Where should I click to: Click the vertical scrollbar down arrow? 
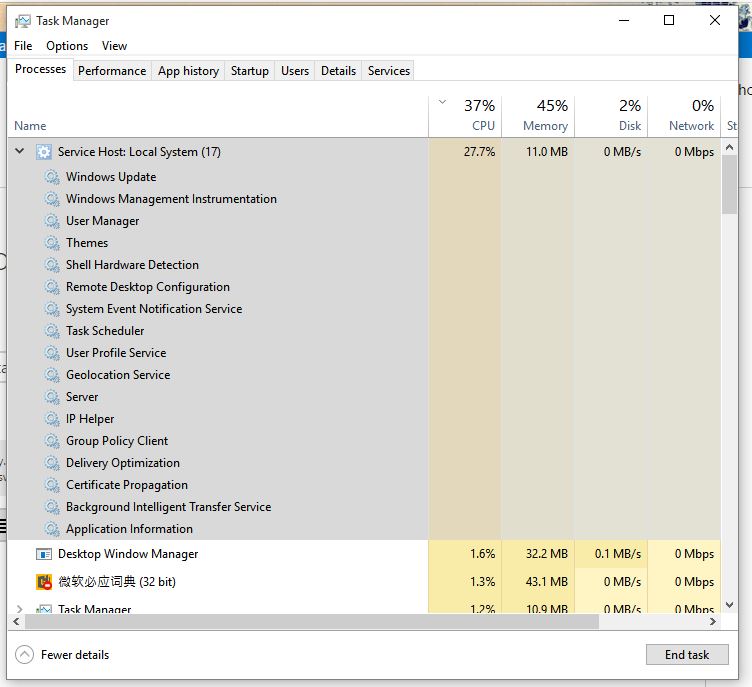point(729,605)
